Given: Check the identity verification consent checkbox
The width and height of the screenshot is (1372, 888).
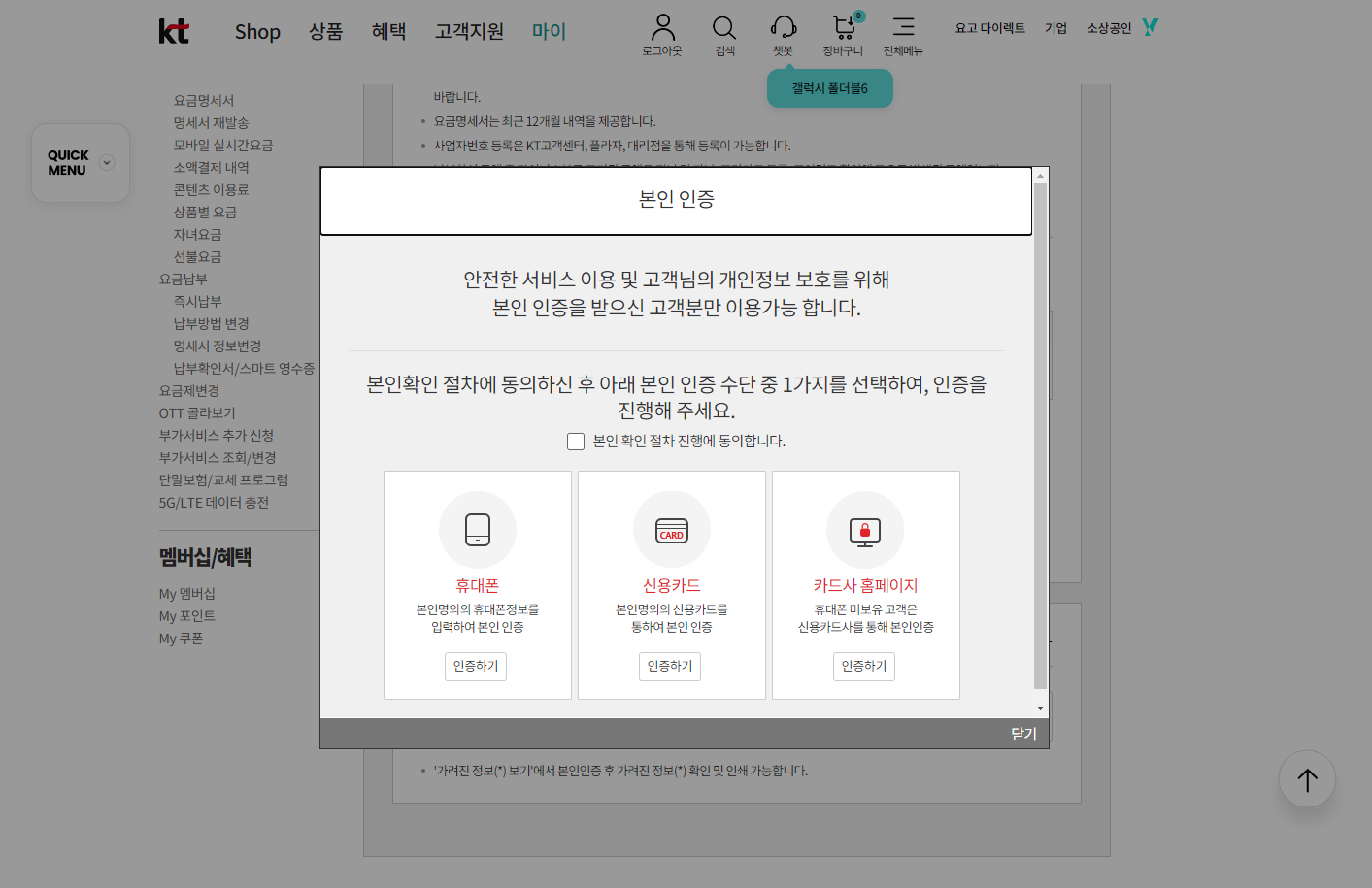Looking at the screenshot, I should (576, 442).
